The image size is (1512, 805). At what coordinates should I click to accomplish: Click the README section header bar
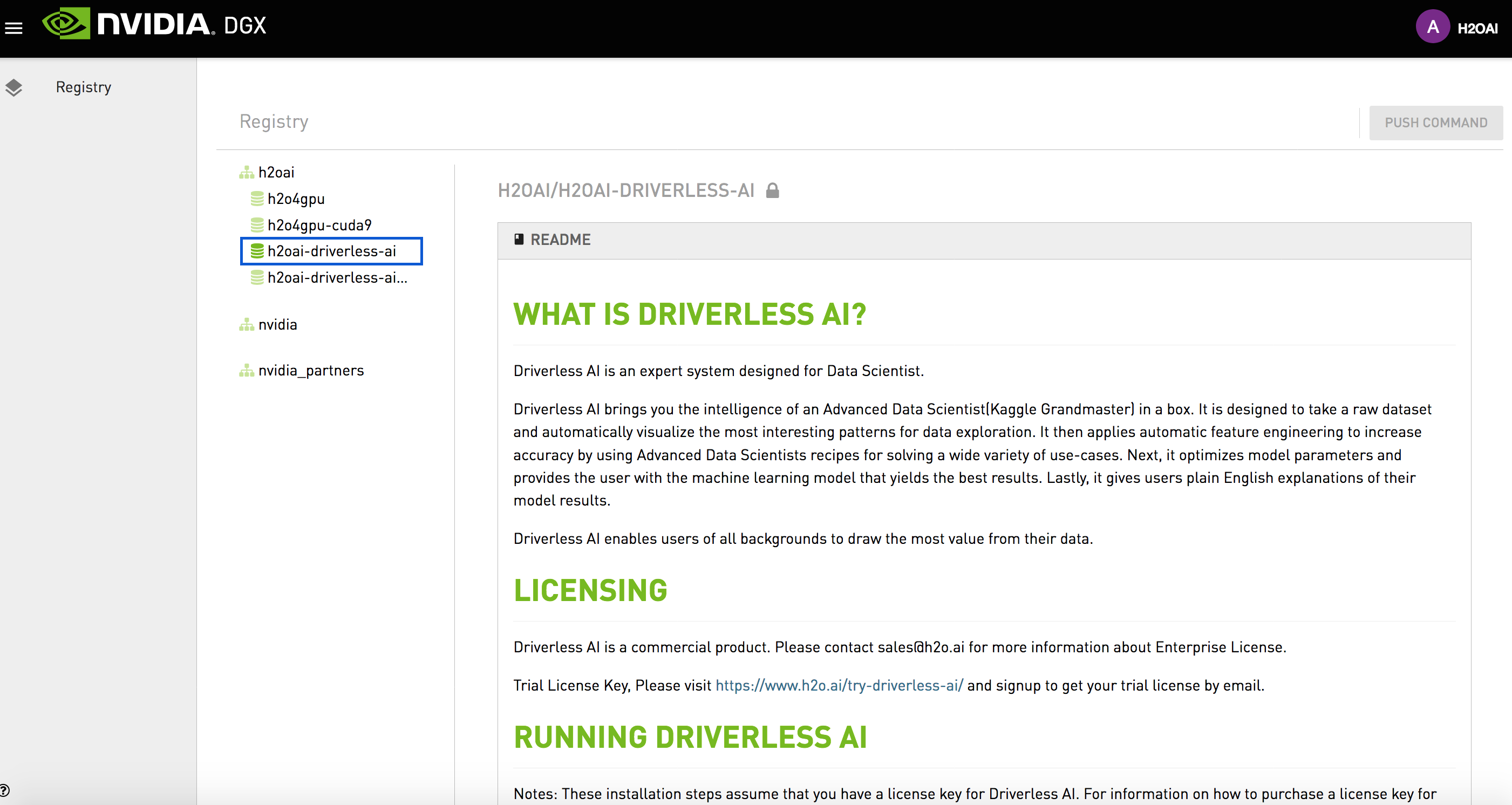pos(984,240)
